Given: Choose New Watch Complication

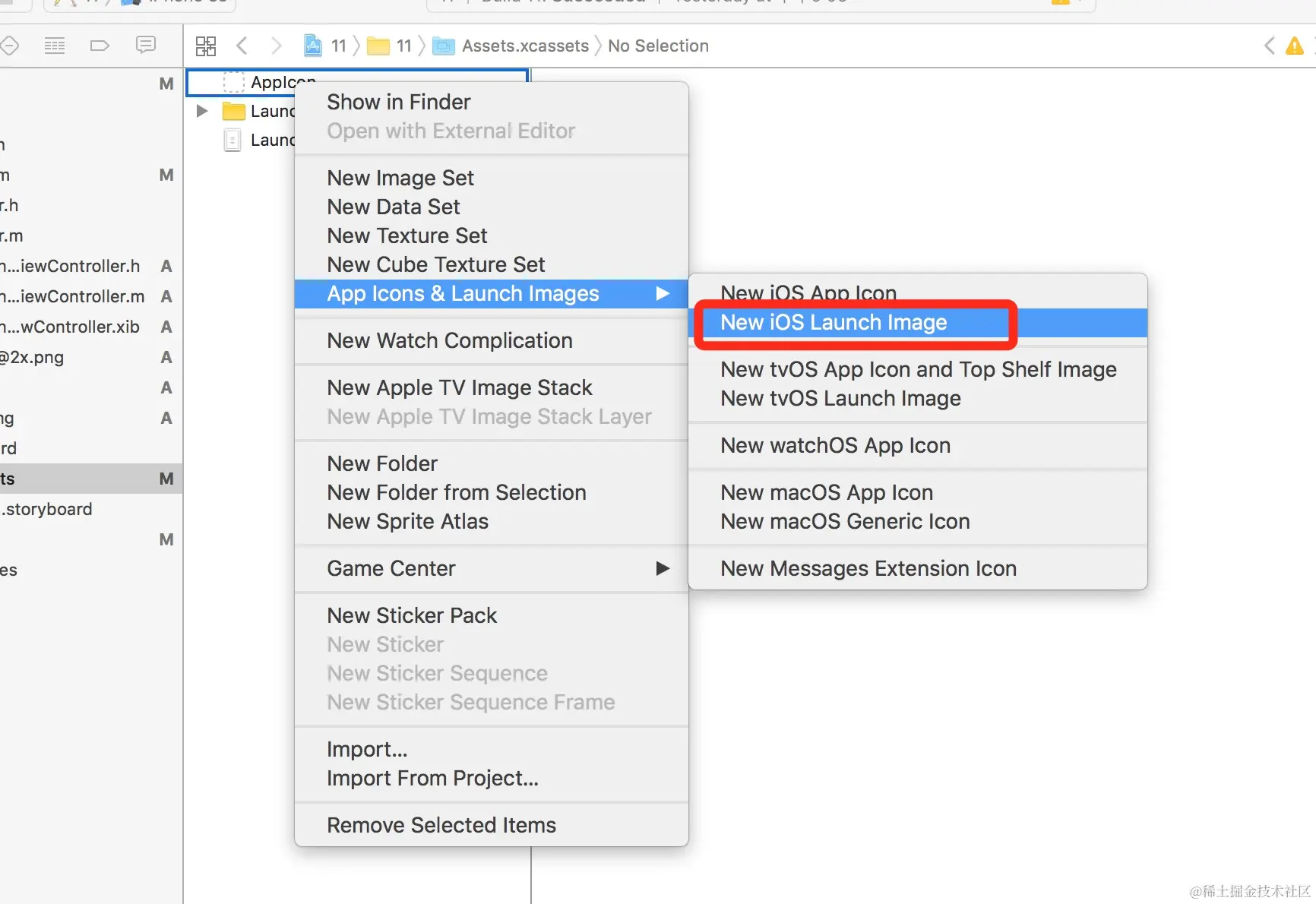Looking at the screenshot, I should (x=491, y=341).
